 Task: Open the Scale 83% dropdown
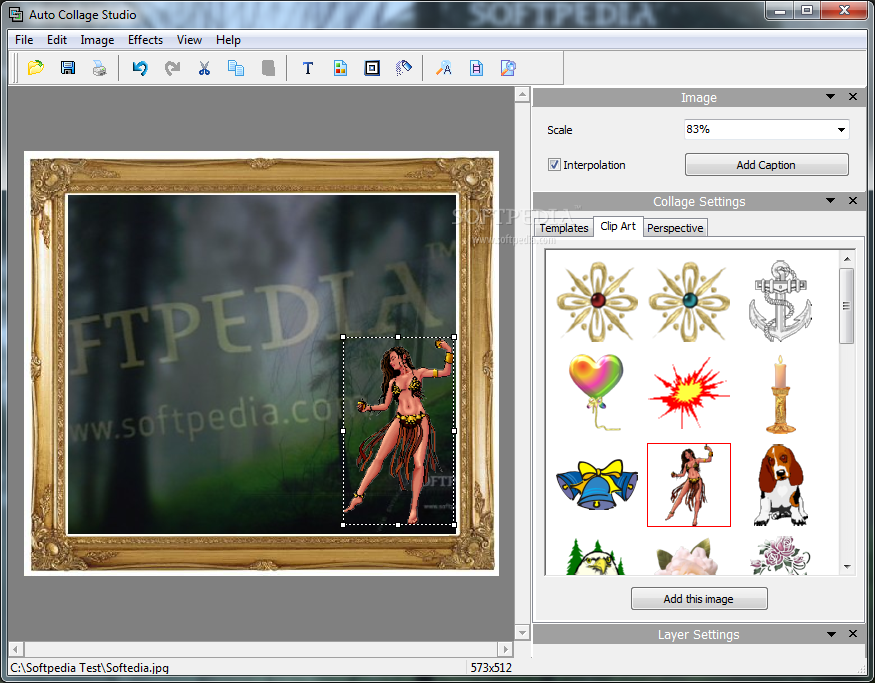pyautogui.click(x=841, y=130)
